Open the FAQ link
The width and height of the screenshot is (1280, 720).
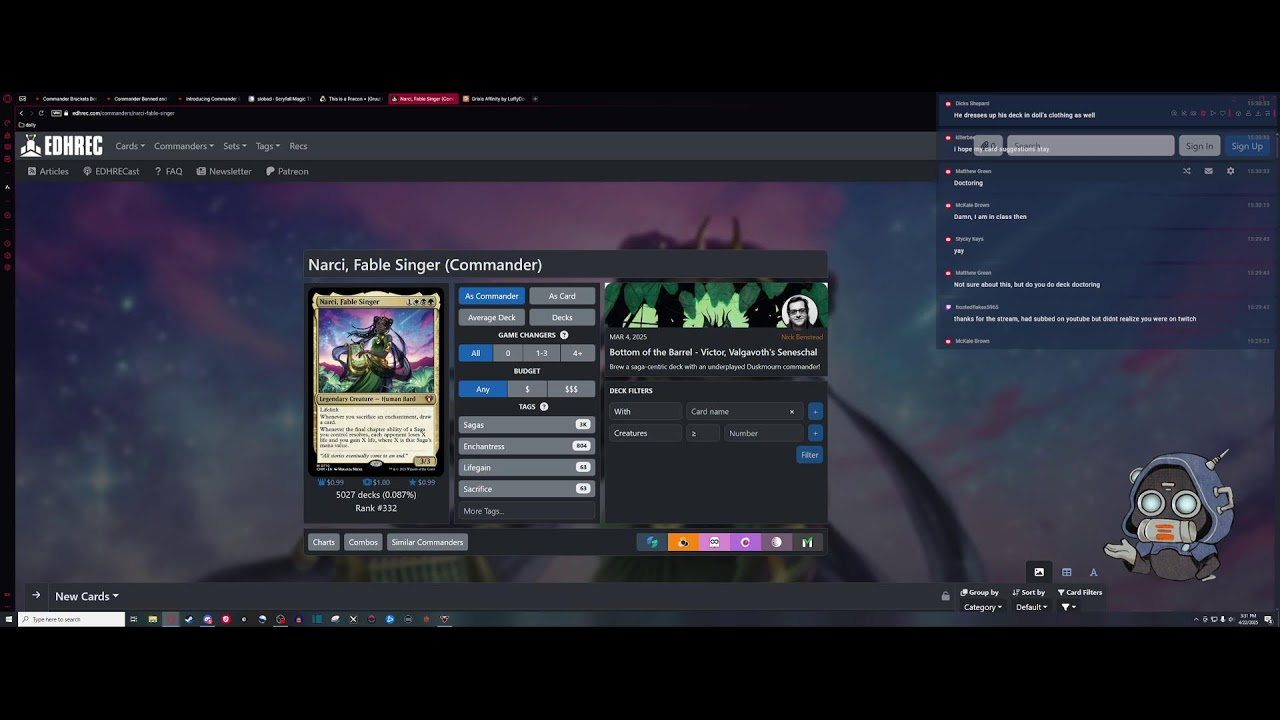click(x=168, y=171)
